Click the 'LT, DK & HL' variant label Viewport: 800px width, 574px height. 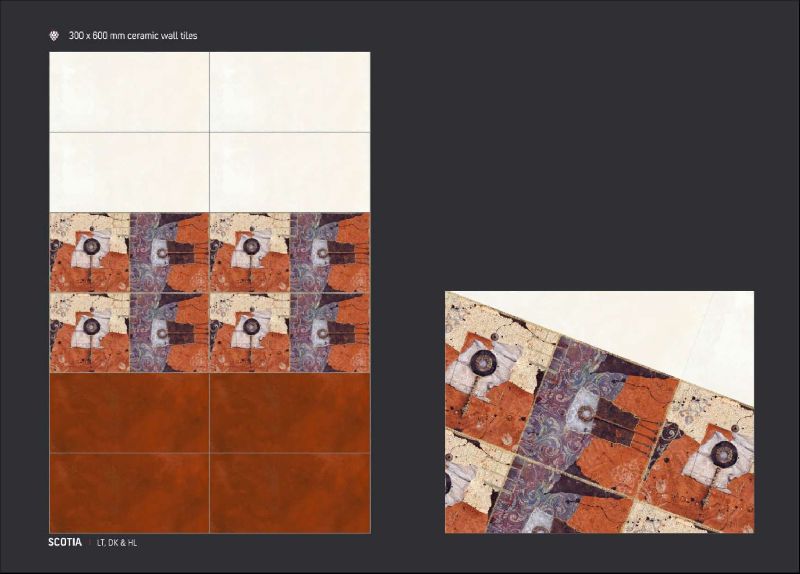(x=117, y=542)
